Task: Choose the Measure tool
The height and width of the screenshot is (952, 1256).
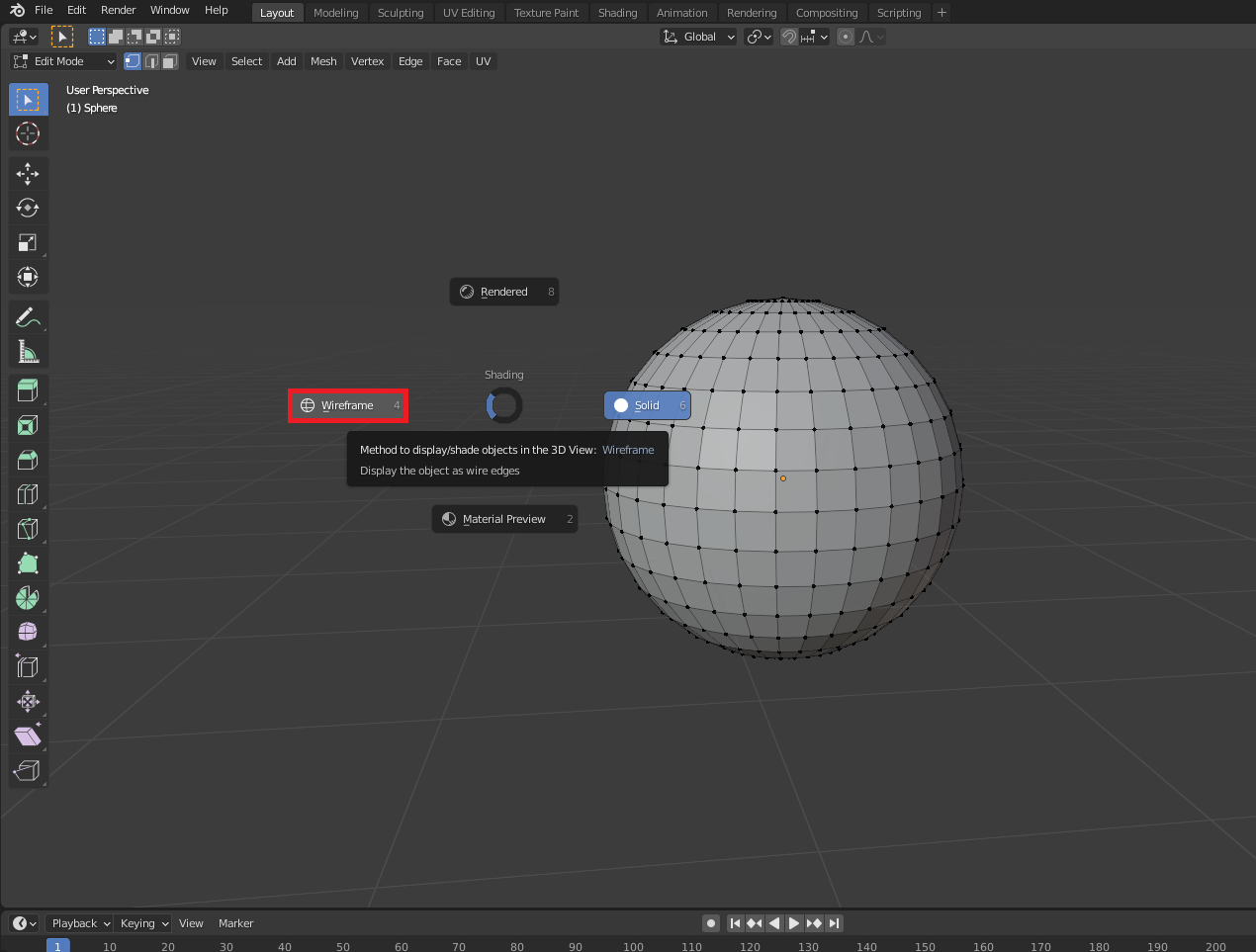Action: (28, 352)
